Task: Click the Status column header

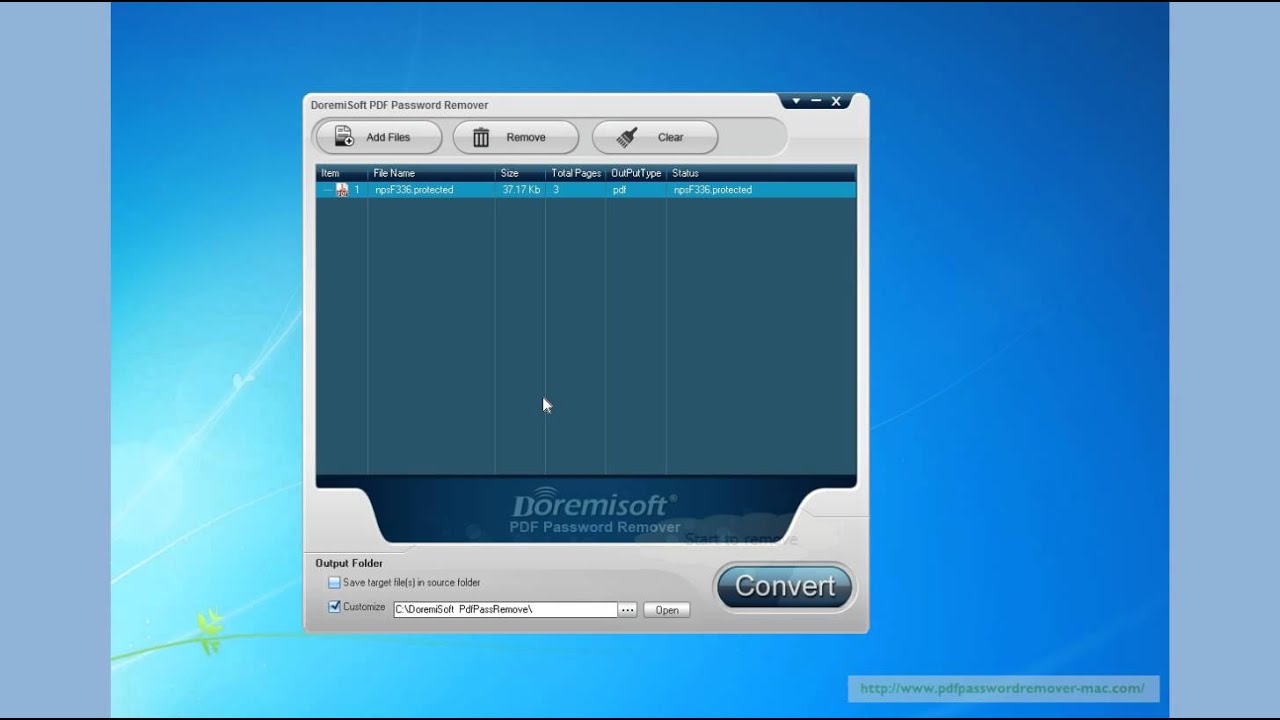Action: (x=761, y=173)
